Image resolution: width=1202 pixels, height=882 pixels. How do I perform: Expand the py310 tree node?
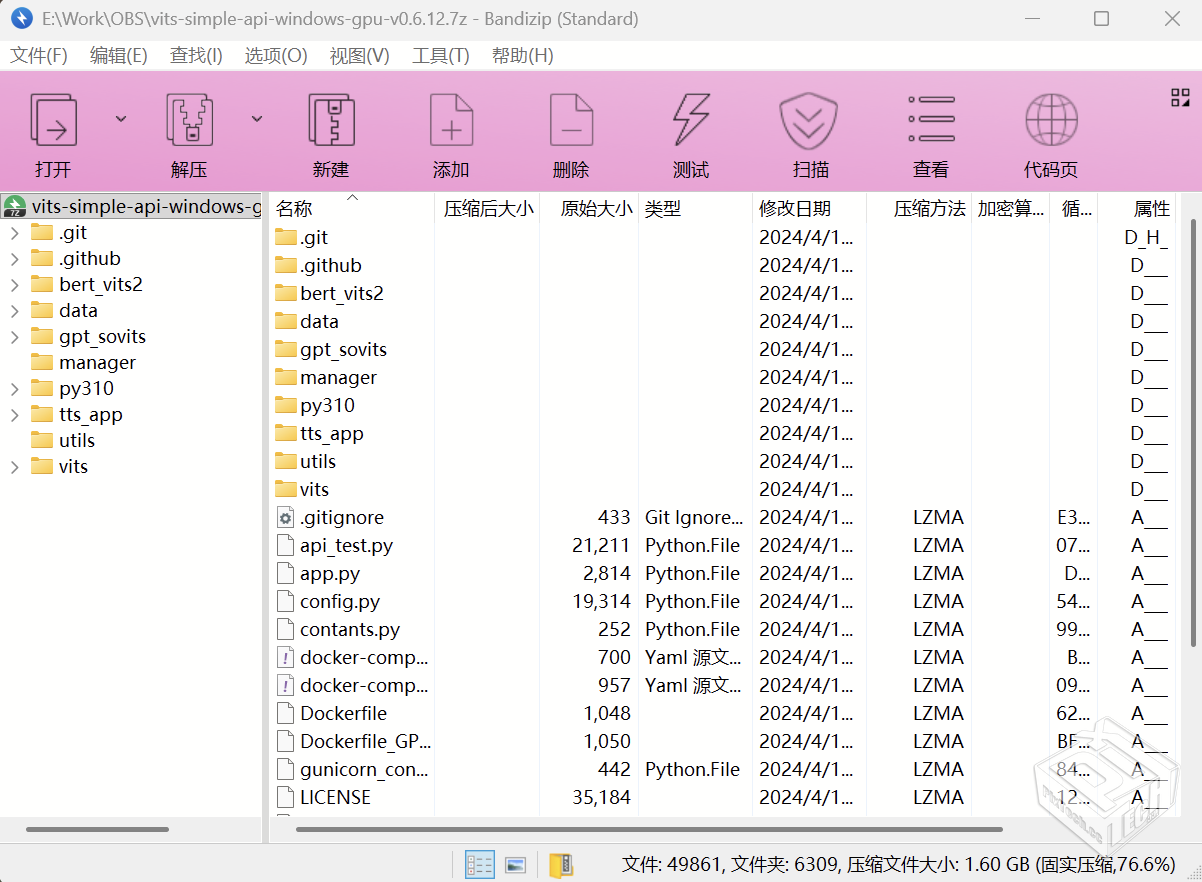point(15,389)
